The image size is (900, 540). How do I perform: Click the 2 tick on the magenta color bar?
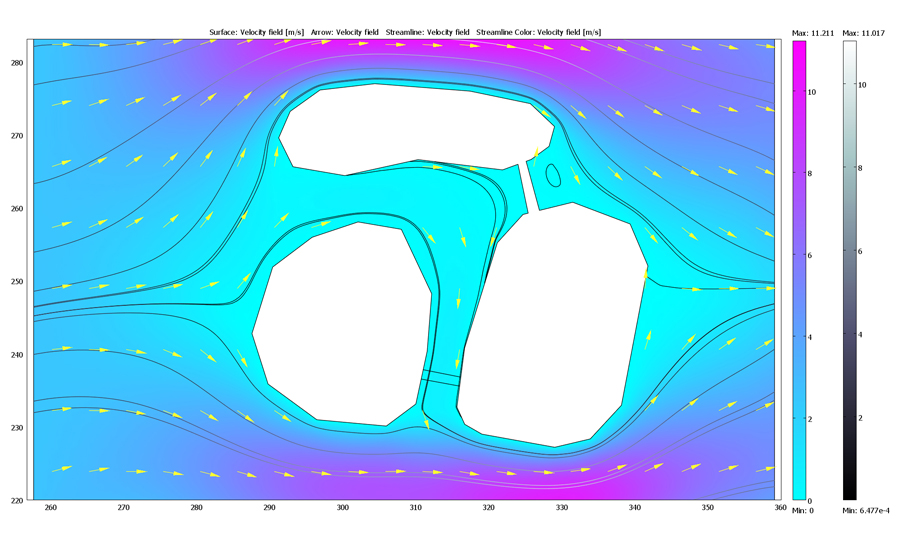(810, 419)
